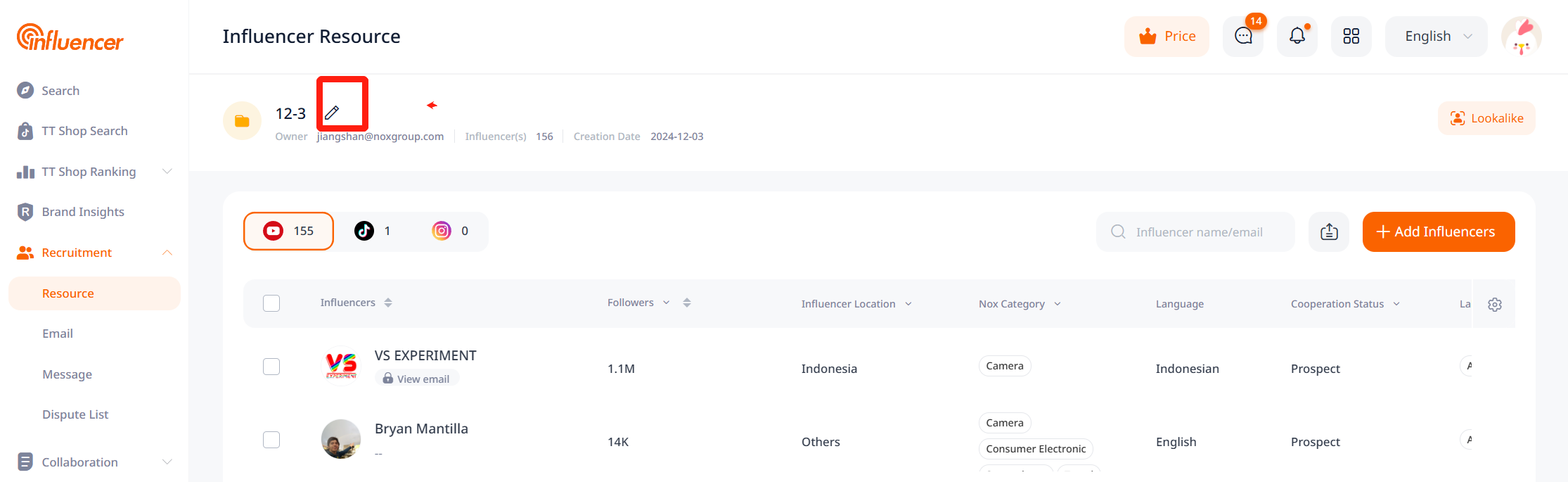The image size is (1568, 482).
Task: Open the English language dropdown
Action: click(x=1436, y=37)
